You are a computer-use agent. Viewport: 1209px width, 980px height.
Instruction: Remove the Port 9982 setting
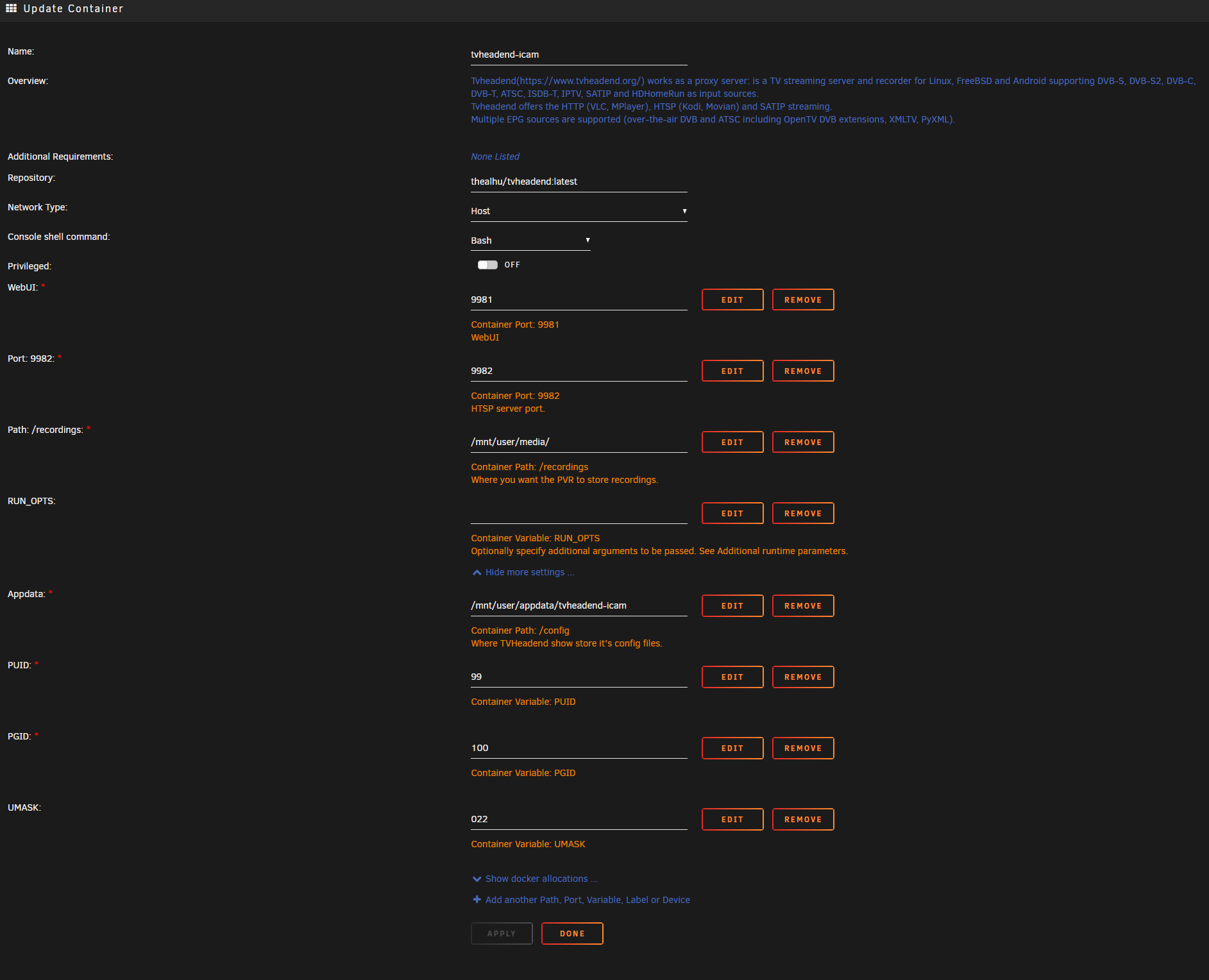coord(803,371)
